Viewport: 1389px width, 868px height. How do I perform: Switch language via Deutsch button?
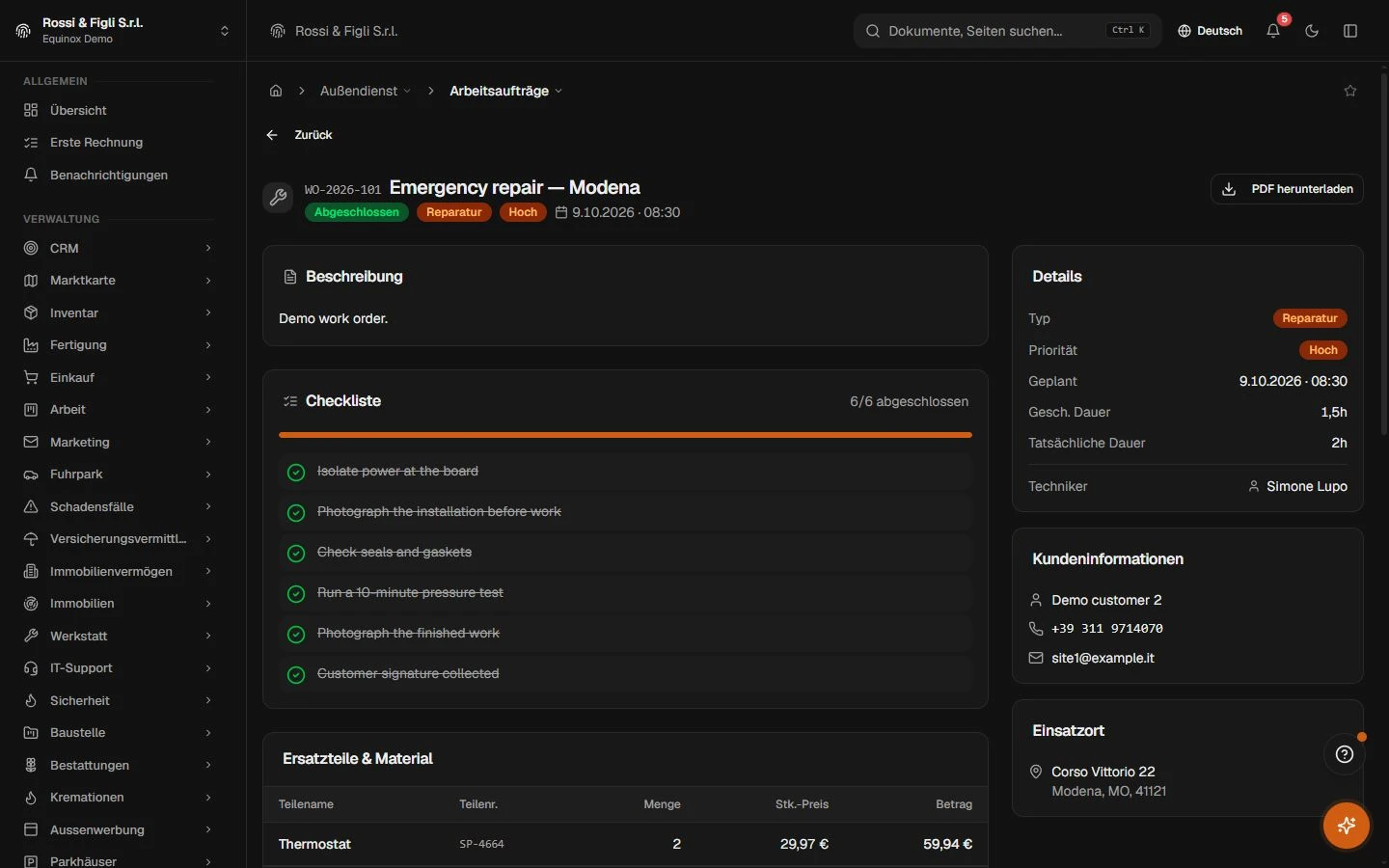[x=1210, y=31]
